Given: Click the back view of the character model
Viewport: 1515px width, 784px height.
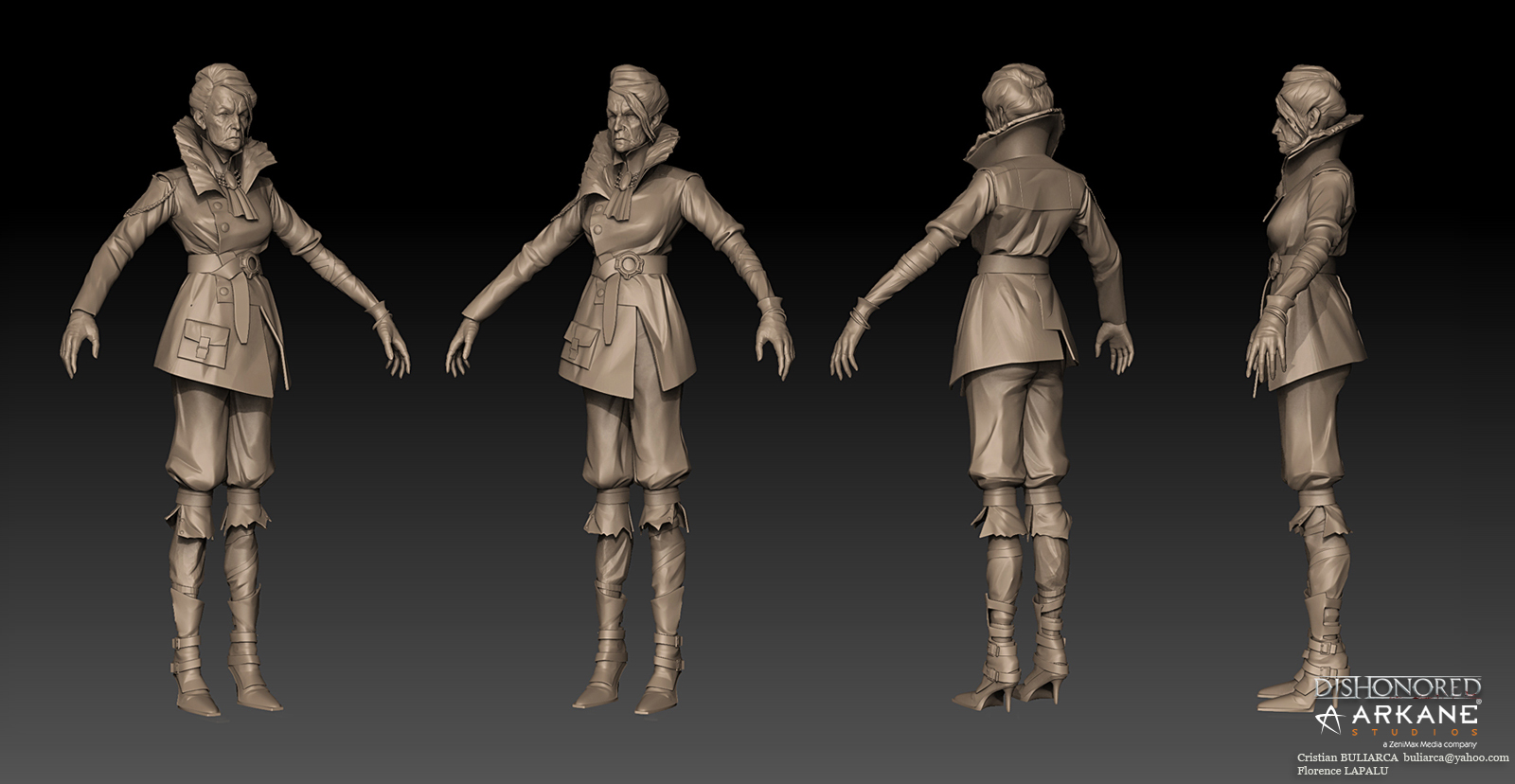Looking at the screenshot, I should click(983, 388).
